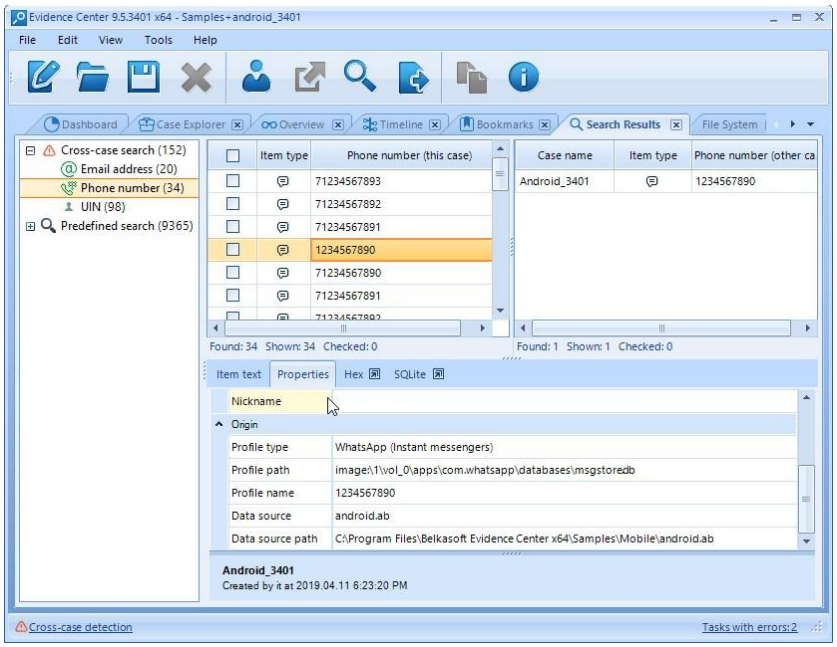Click the gray copy documents icon
837x647 pixels.
[472, 77]
